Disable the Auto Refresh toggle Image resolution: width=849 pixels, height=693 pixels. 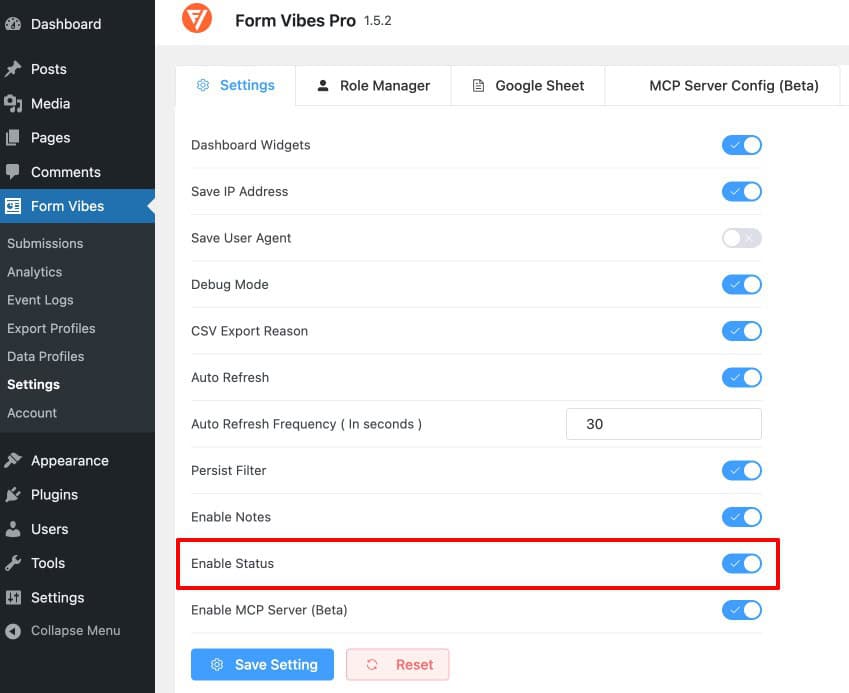(742, 377)
